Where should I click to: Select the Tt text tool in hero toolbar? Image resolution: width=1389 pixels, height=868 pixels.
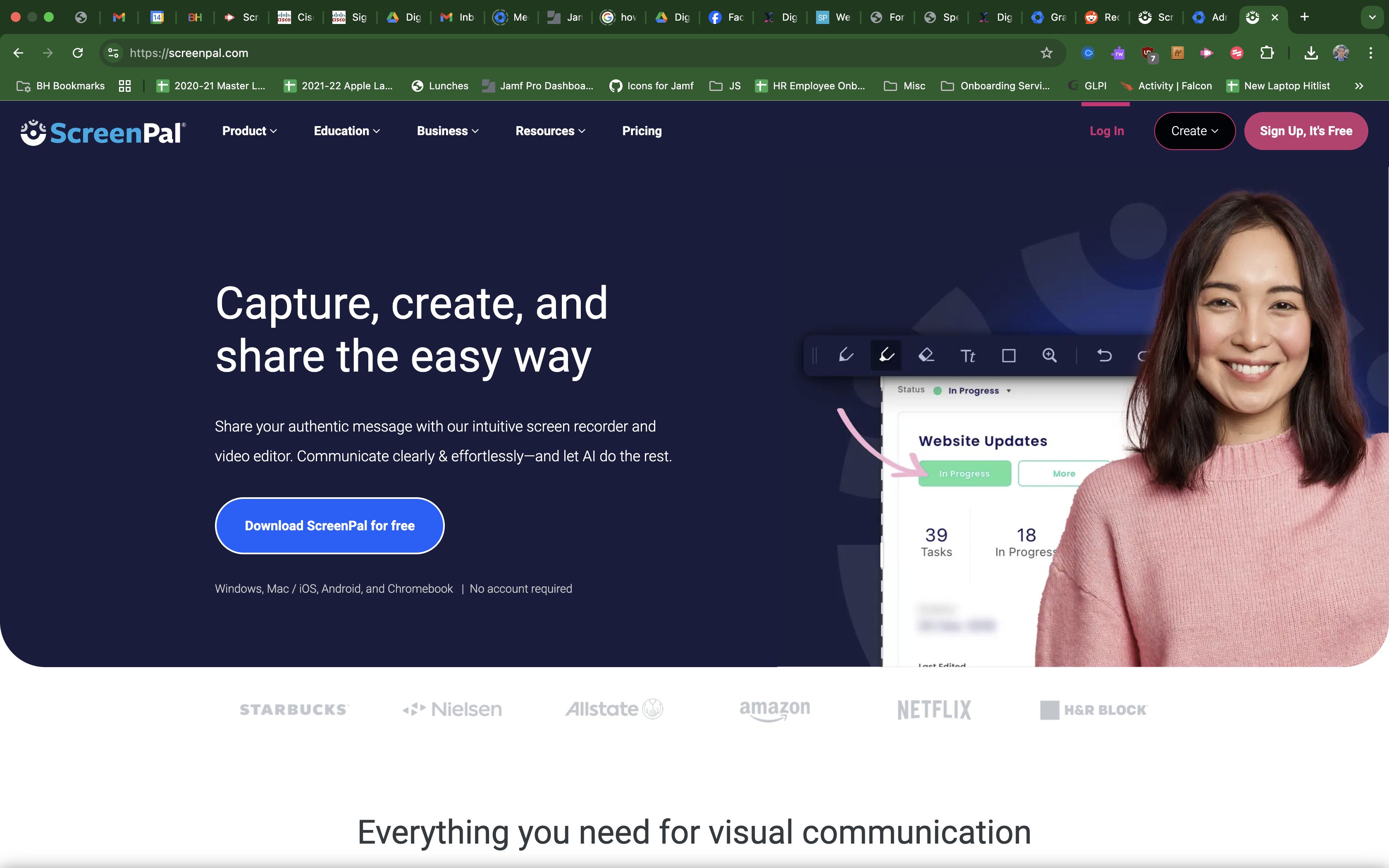pos(968,356)
